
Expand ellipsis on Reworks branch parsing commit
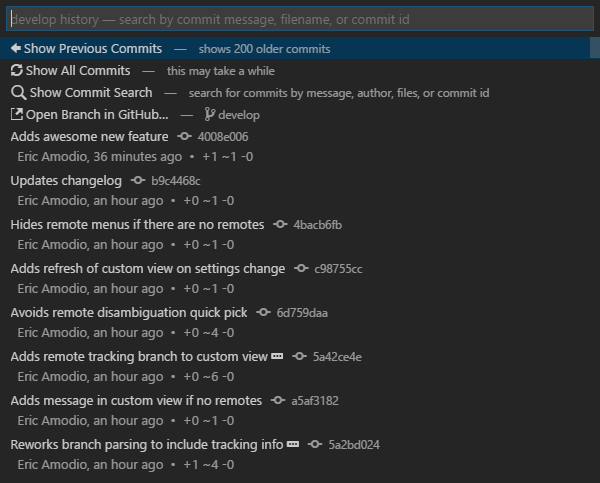pos(293,445)
